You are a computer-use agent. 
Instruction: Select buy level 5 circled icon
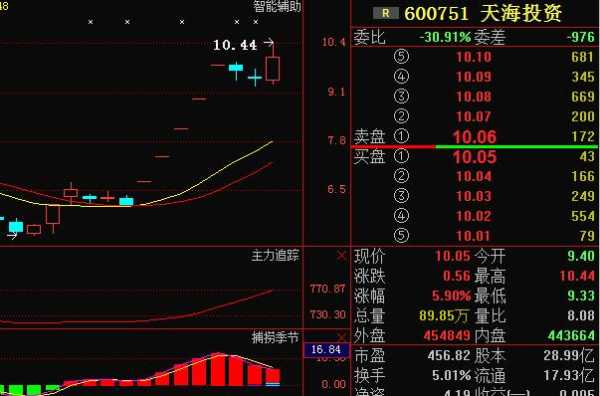click(x=401, y=235)
